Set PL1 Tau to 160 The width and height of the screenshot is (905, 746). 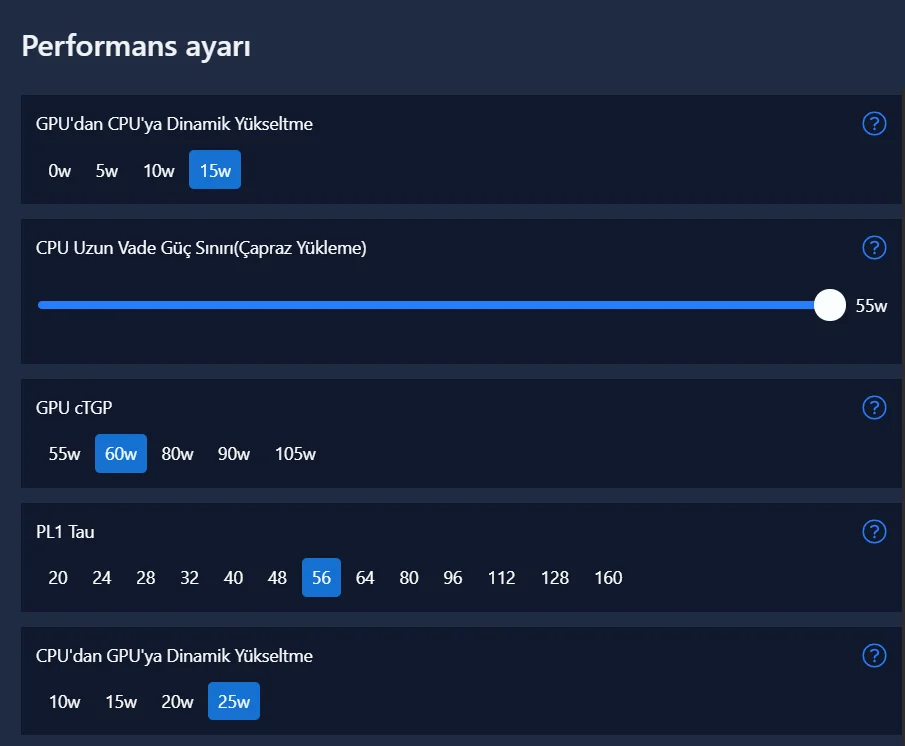coord(608,578)
